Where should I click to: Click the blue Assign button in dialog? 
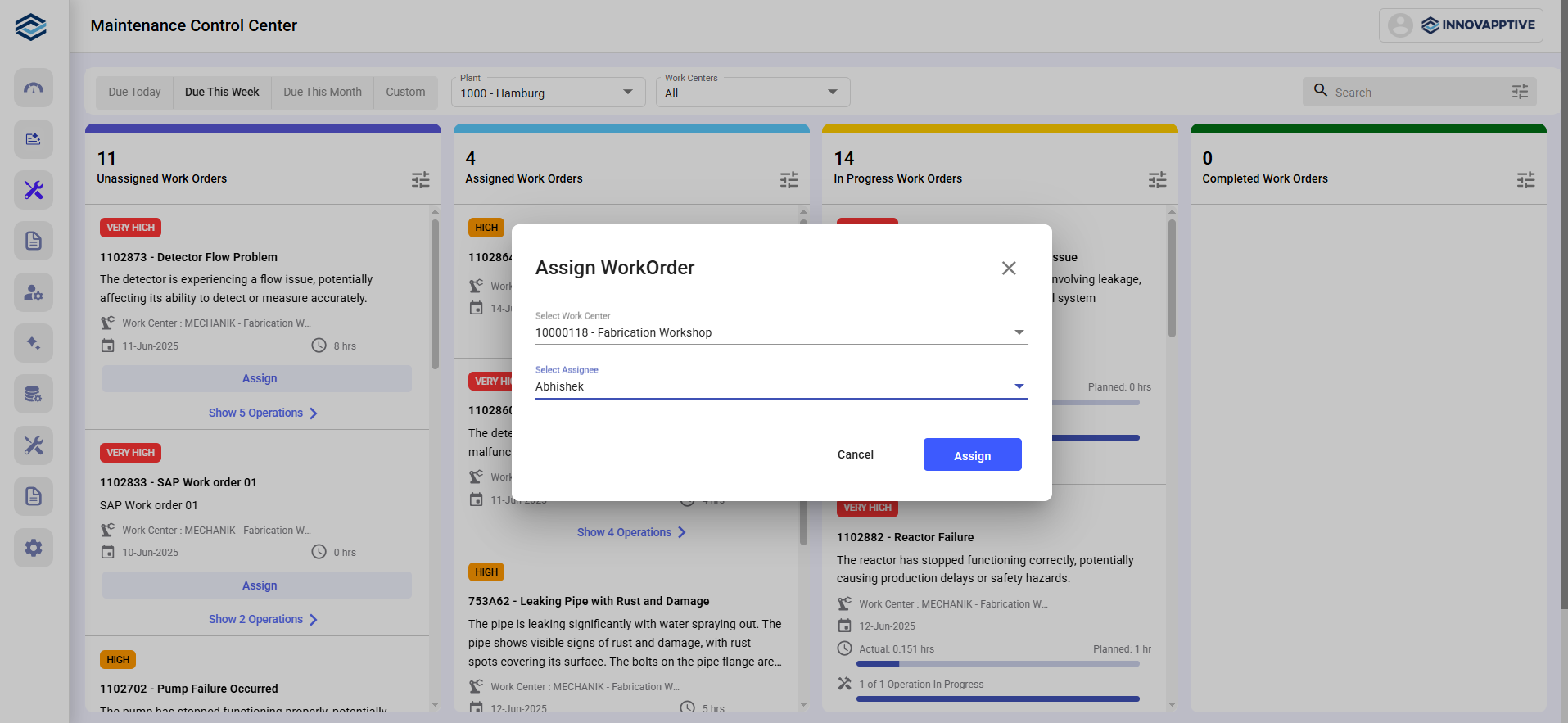coord(972,455)
